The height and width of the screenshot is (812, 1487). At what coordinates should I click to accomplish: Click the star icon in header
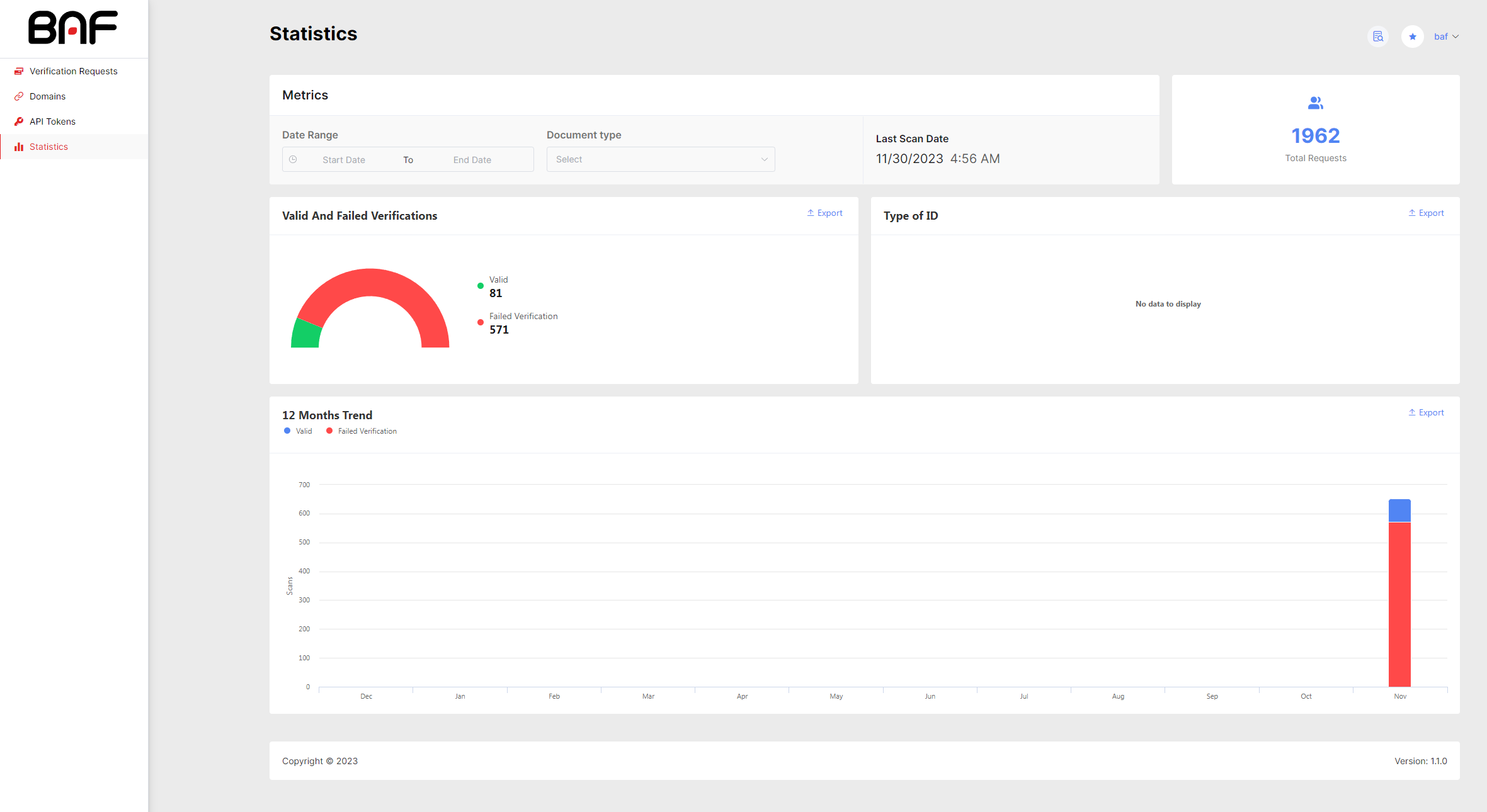coord(1413,37)
